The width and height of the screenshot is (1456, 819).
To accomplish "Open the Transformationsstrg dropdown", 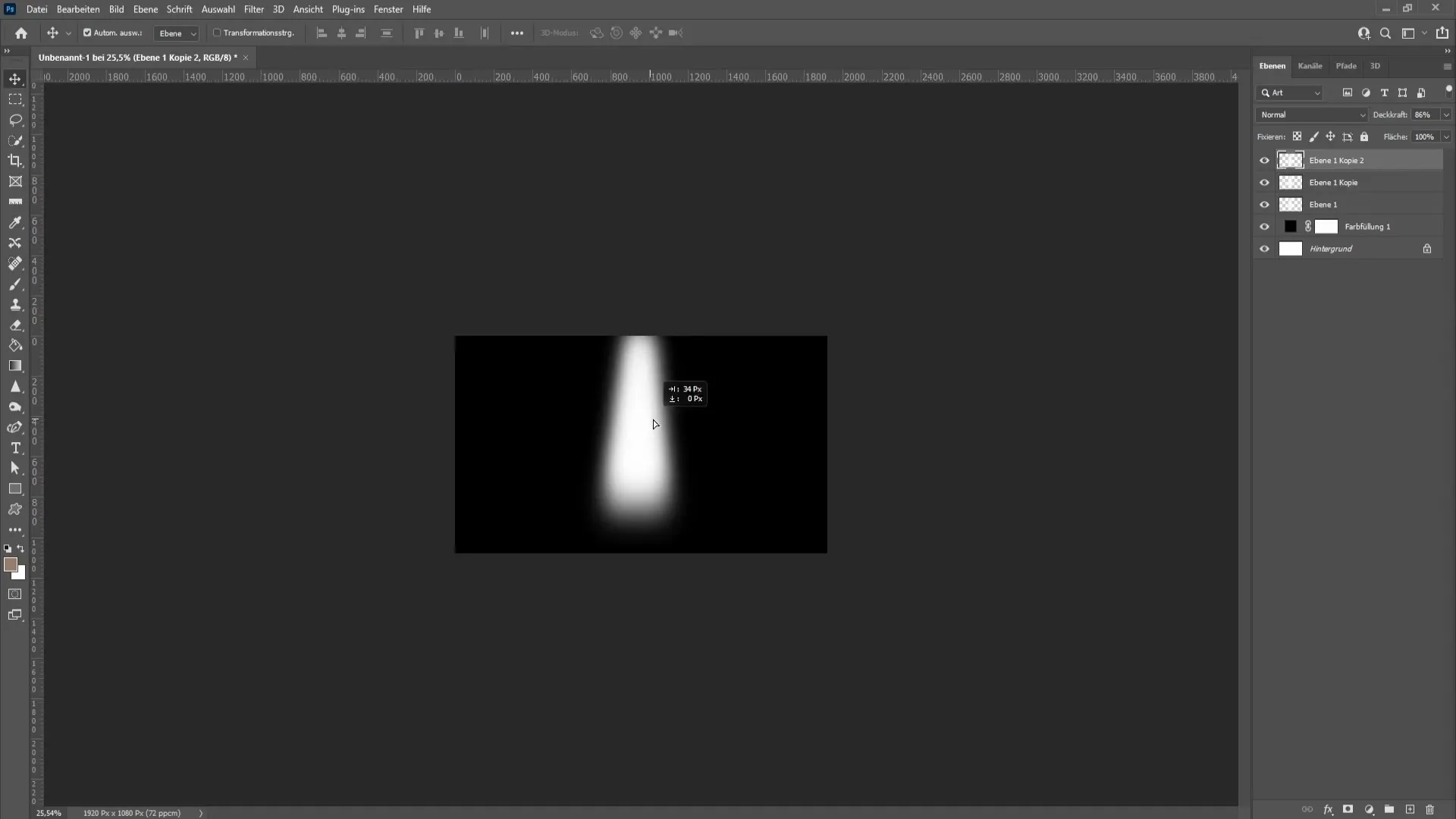I will 254,33.
